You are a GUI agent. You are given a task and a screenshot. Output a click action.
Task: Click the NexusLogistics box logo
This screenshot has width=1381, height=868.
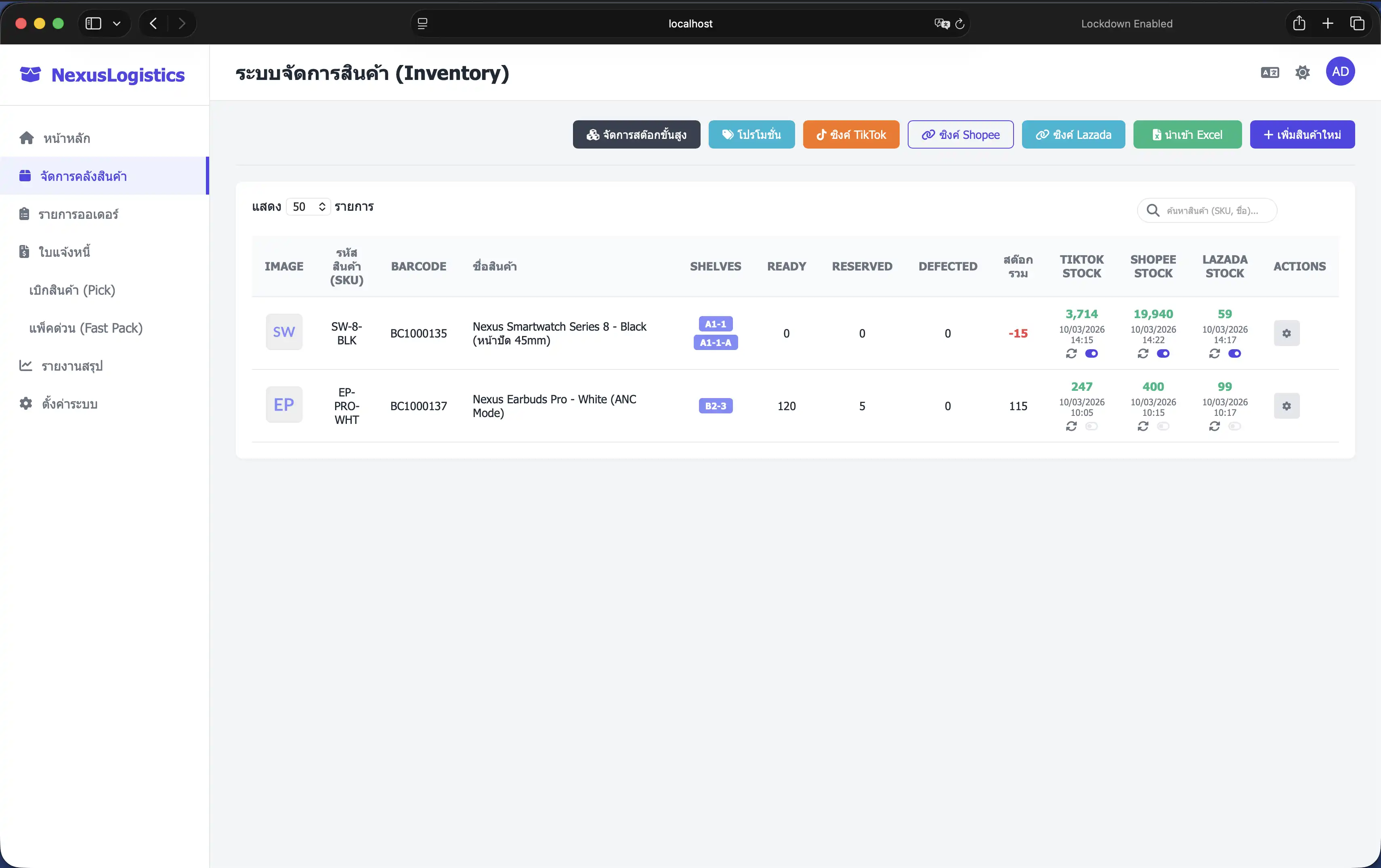click(30, 75)
